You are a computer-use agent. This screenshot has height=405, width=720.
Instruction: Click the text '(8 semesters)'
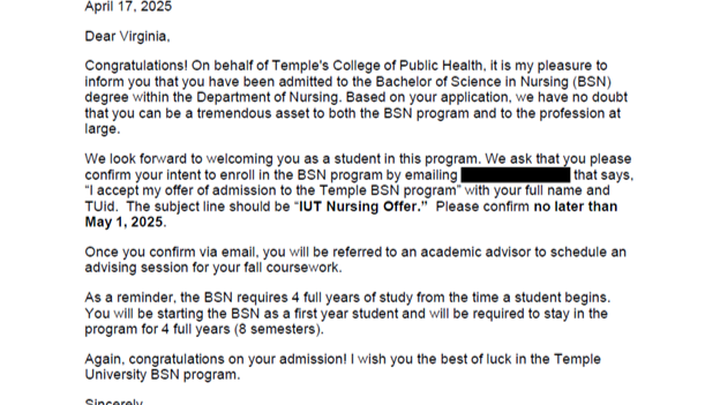279,329
